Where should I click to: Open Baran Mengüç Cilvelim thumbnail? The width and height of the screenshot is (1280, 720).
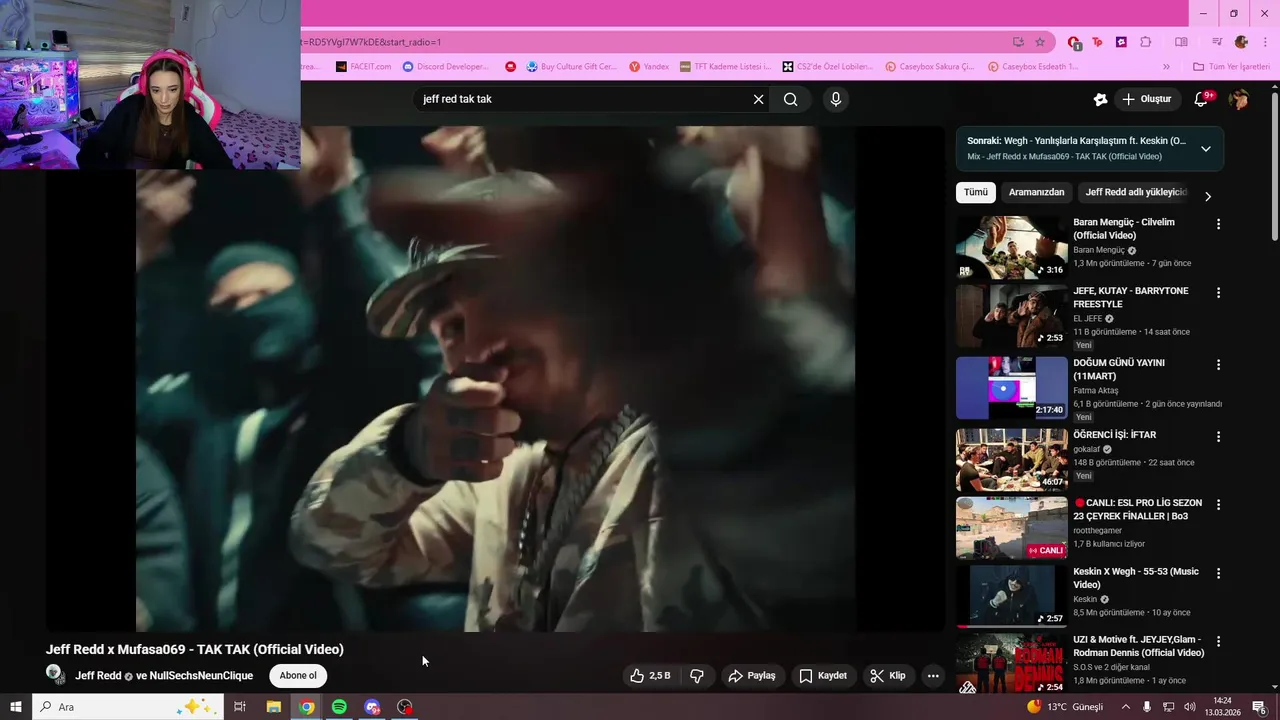click(1011, 247)
